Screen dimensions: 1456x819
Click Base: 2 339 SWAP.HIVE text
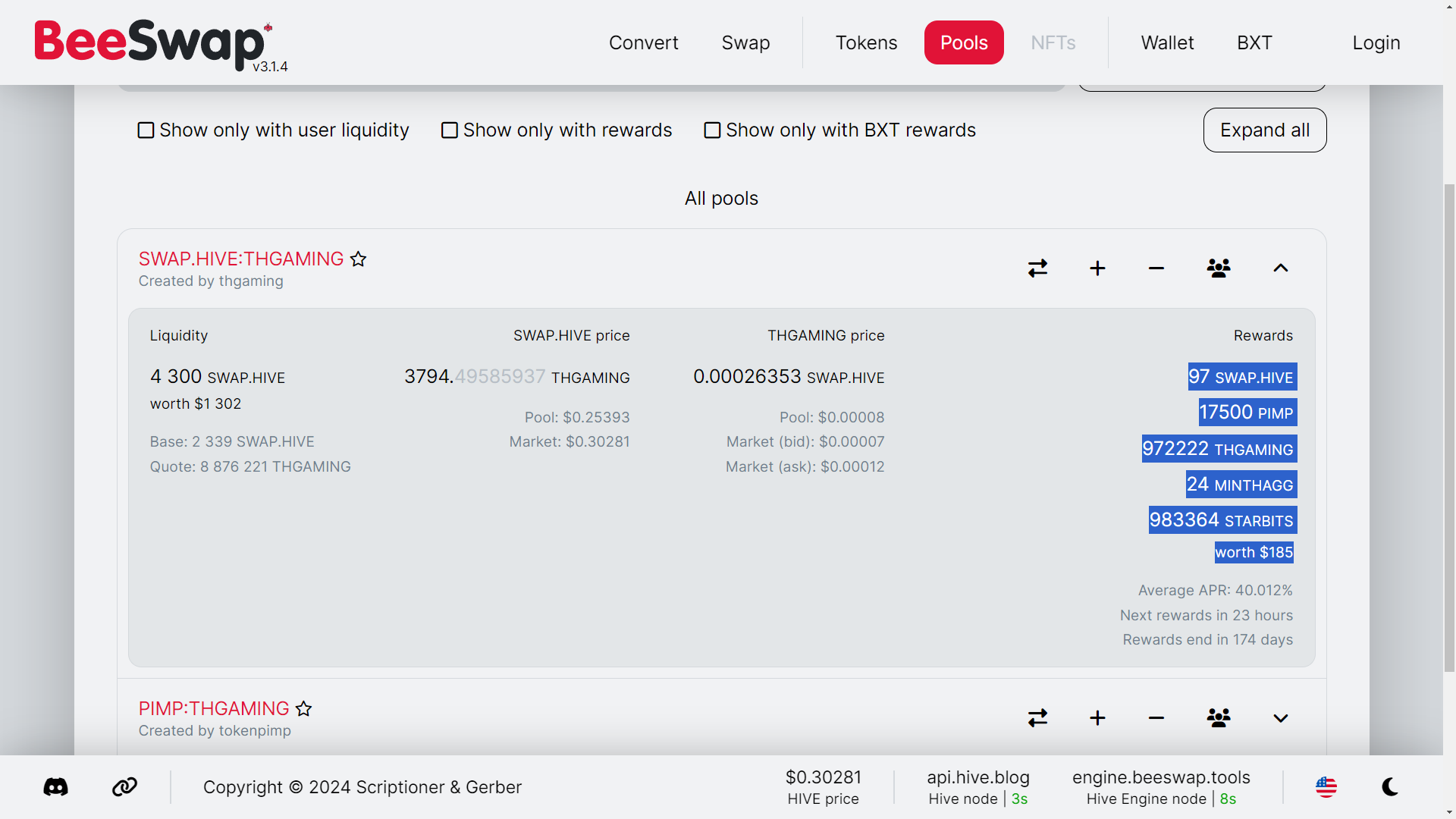click(232, 442)
